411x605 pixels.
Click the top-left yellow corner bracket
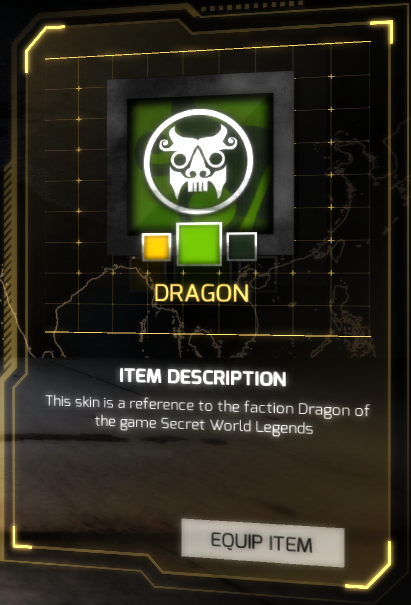click(42, 44)
